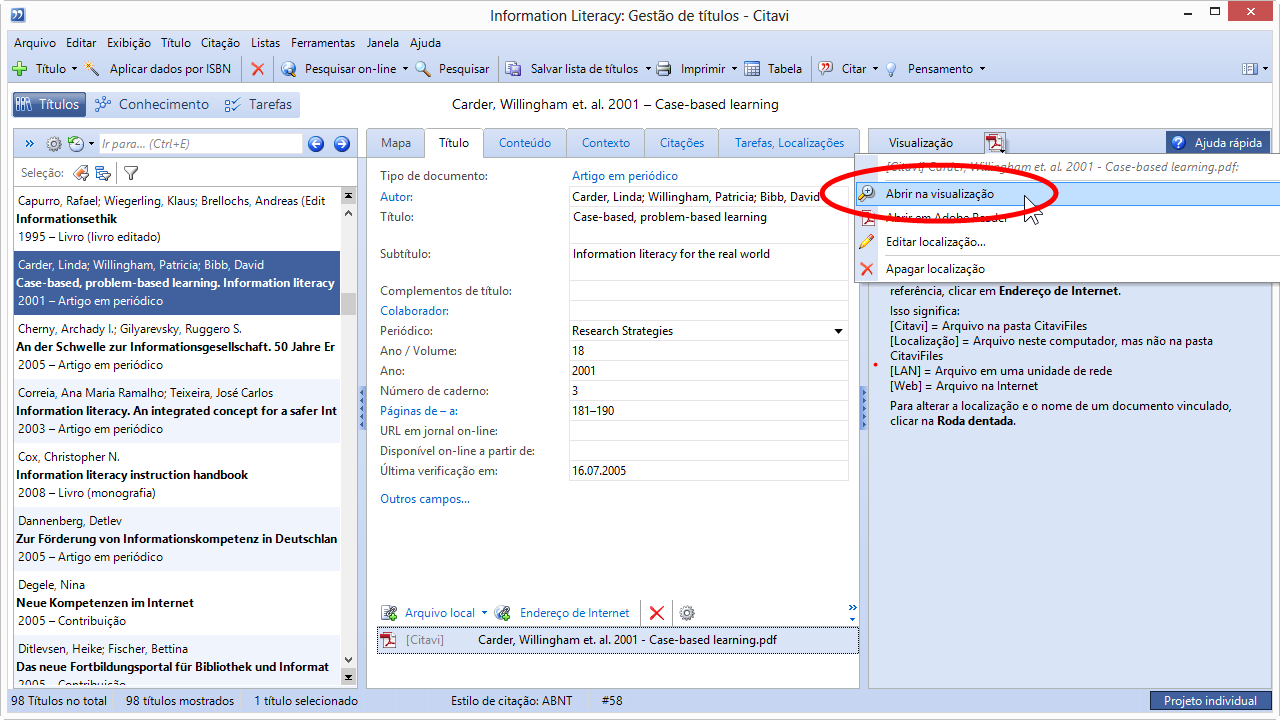Switch to the Citações tab

(682, 143)
